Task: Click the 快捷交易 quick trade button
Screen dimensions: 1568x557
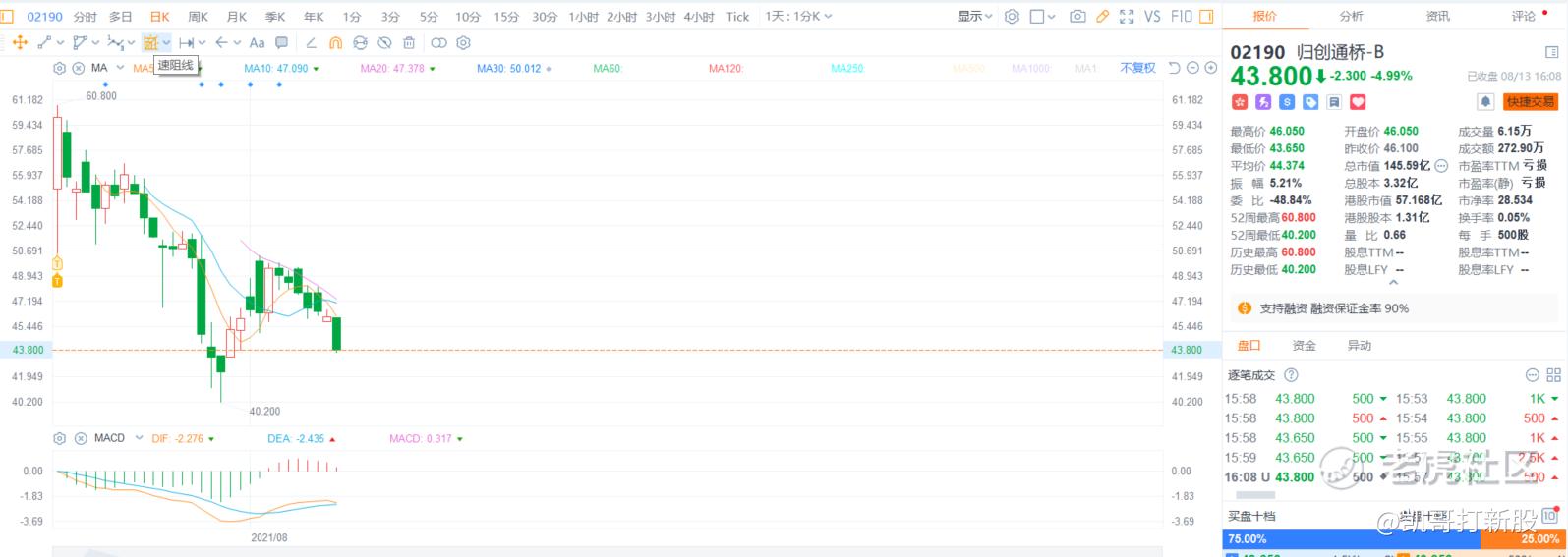Action: pyautogui.click(x=1531, y=102)
